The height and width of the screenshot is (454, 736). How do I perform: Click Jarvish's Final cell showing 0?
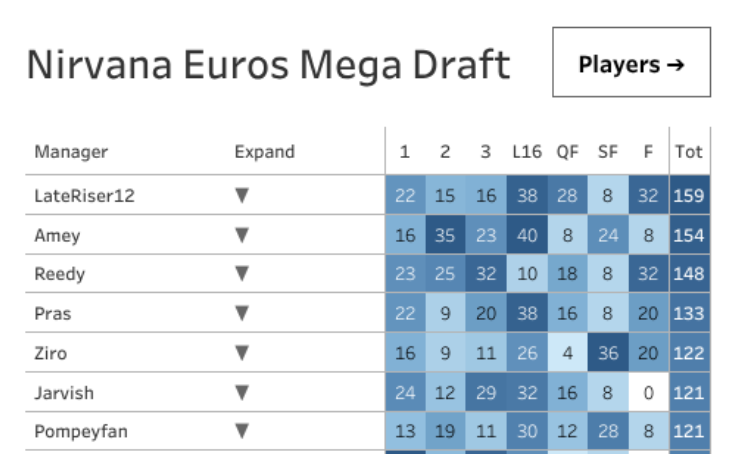pos(648,392)
